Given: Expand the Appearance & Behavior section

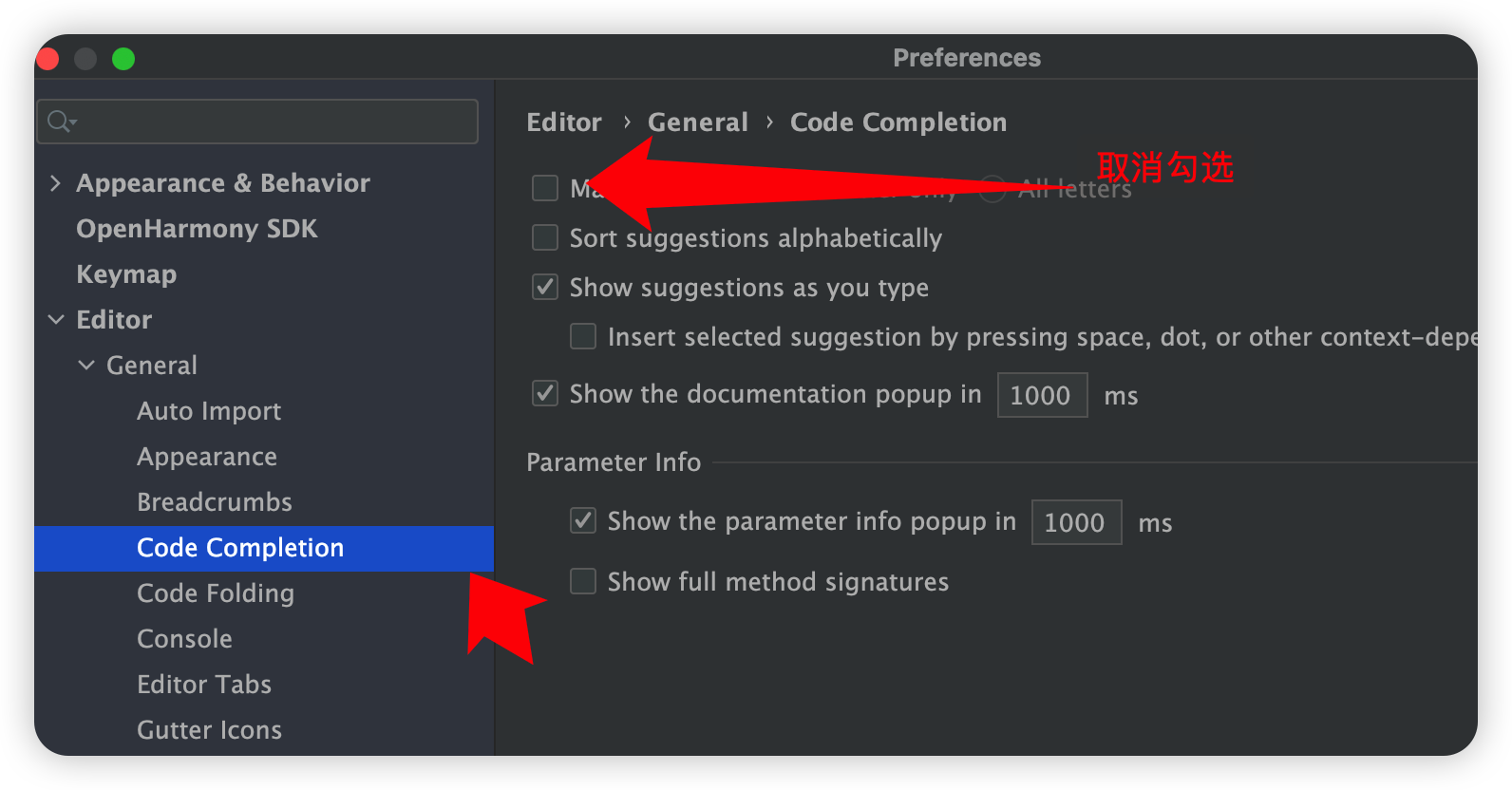Looking at the screenshot, I should click(55, 183).
